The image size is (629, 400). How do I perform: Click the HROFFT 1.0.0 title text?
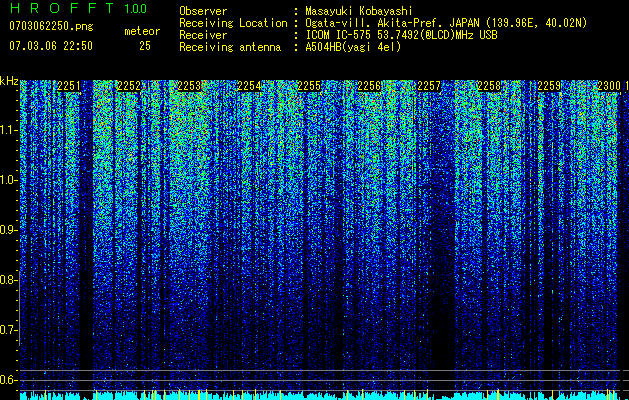[78, 8]
